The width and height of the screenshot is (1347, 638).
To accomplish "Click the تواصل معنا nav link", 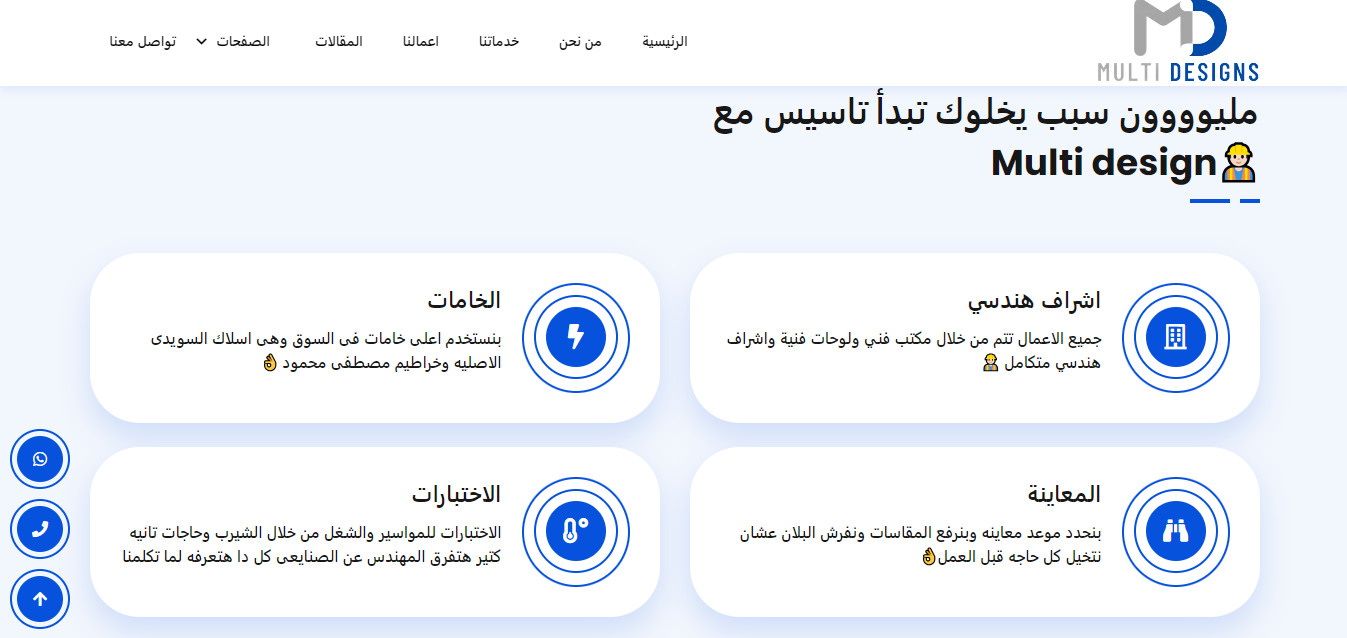I will (143, 42).
